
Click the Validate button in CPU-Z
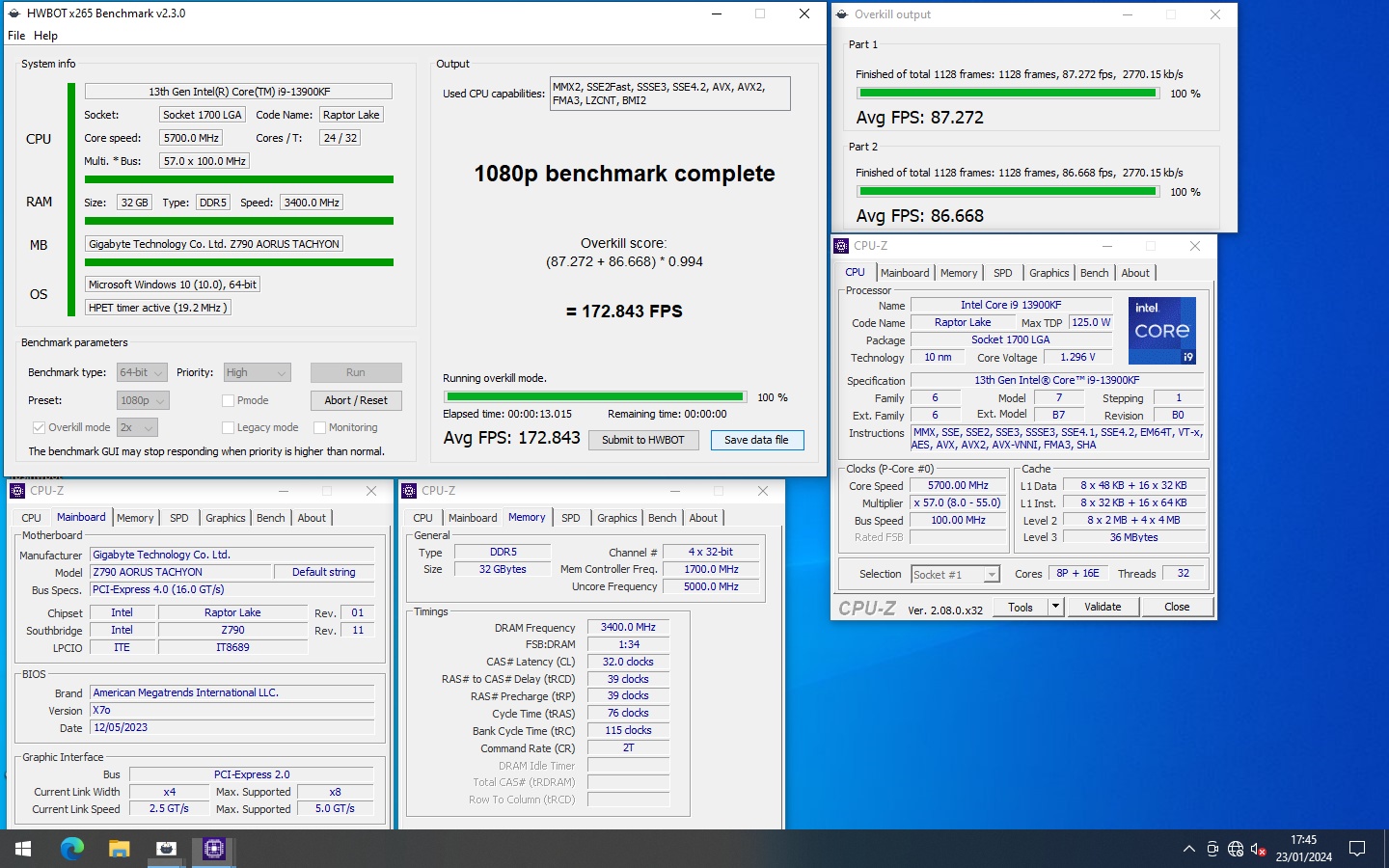(1103, 607)
